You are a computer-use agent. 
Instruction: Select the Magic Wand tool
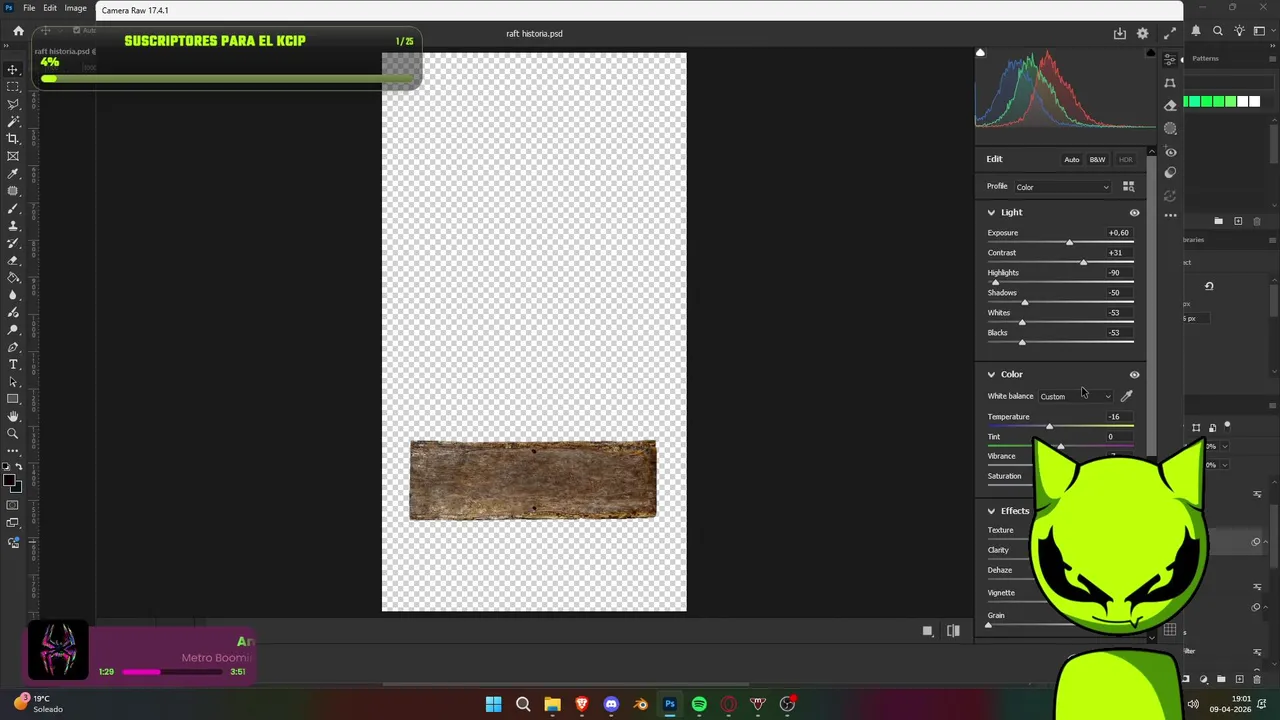13,121
